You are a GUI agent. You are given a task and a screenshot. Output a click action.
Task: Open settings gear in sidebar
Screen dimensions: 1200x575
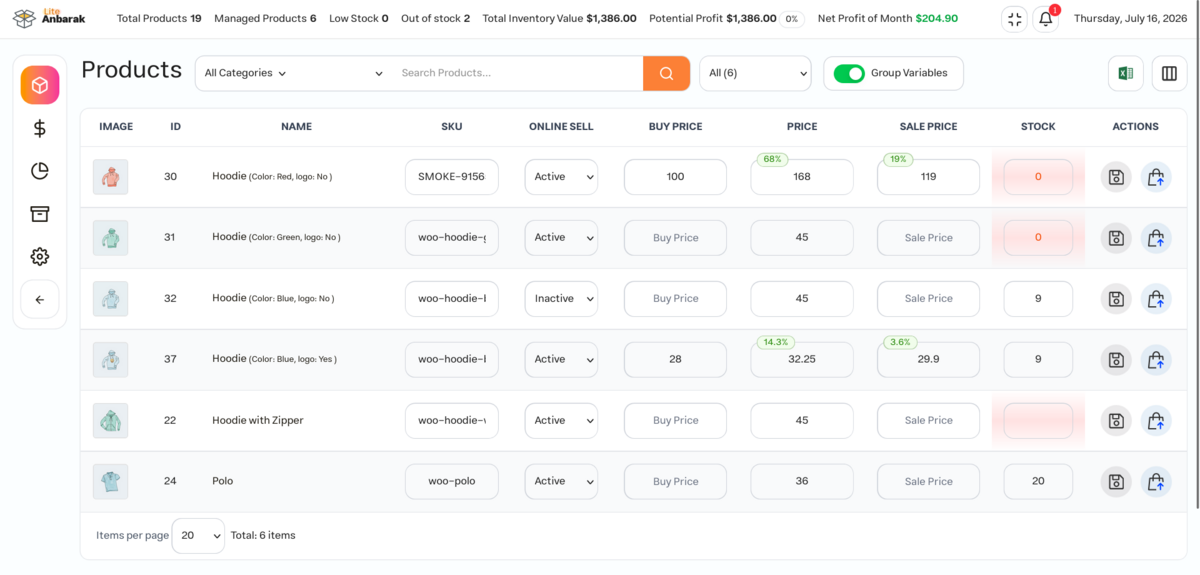click(x=40, y=257)
